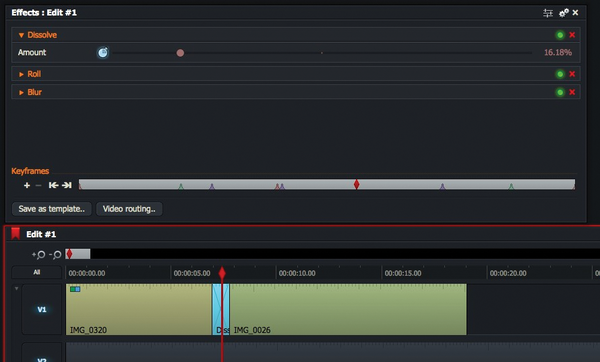The height and width of the screenshot is (362, 600).
Task: Toggle the Blur effect green indicator
Action: click(x=560, y=92)
